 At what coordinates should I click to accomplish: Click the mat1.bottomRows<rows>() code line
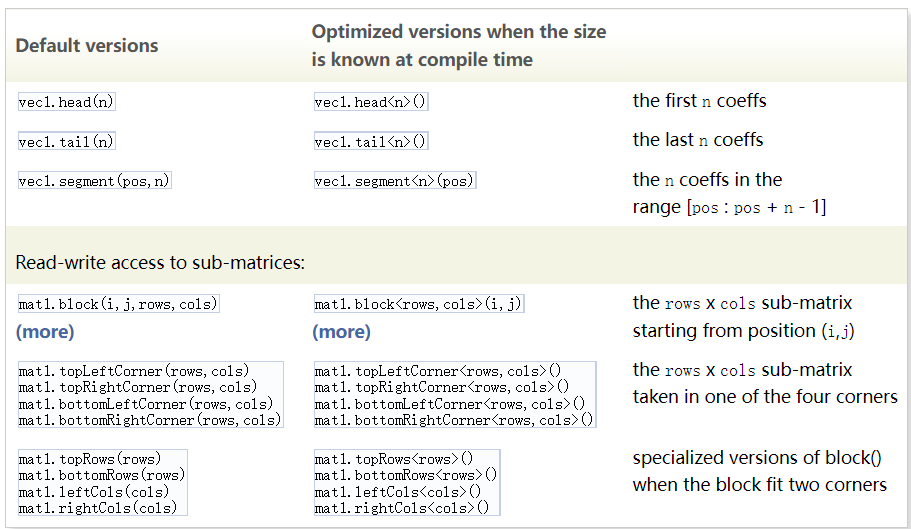[x=405, y=475]
